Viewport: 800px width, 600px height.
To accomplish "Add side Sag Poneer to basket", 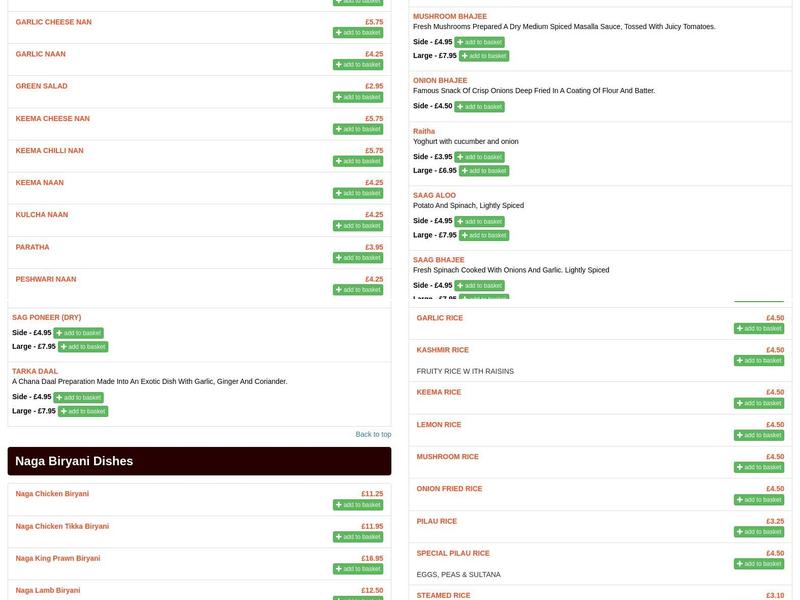I will click(x=78, y=333).
